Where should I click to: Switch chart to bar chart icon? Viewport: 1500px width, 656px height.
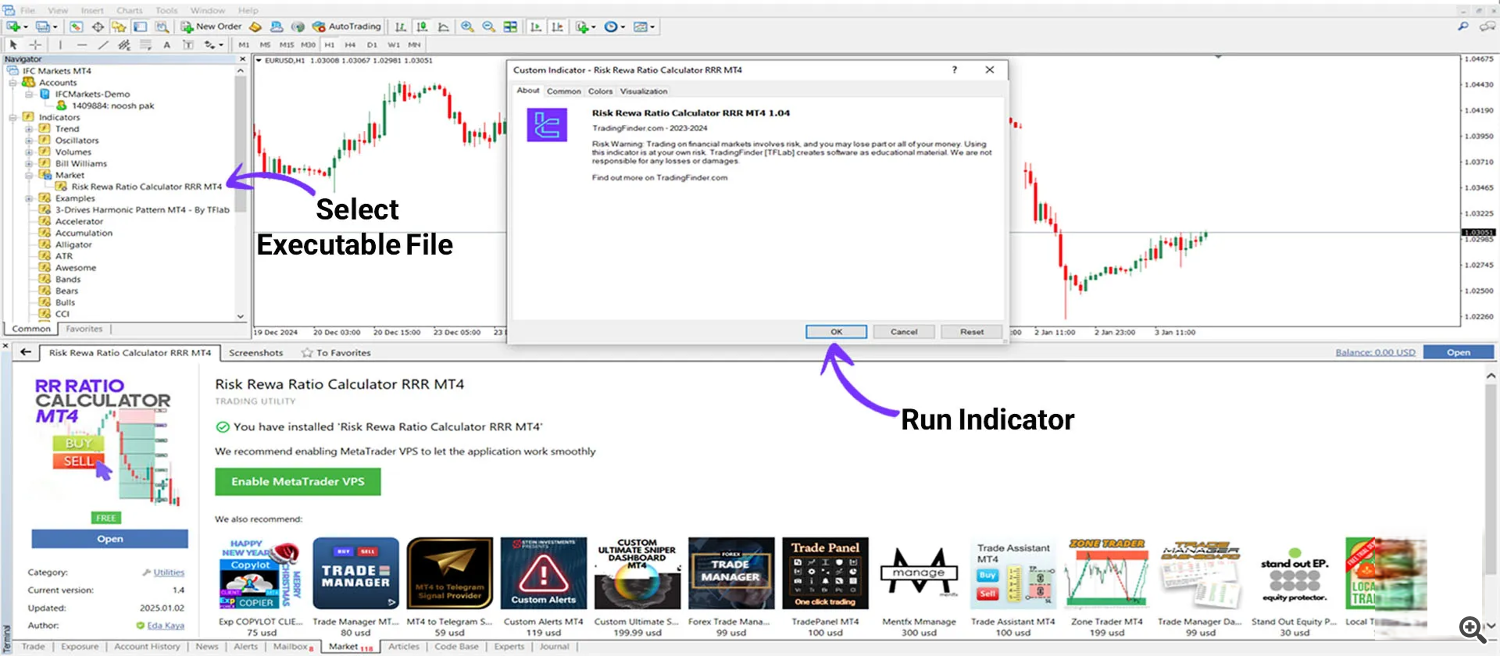pyautogui.click(x=400, y=27)
